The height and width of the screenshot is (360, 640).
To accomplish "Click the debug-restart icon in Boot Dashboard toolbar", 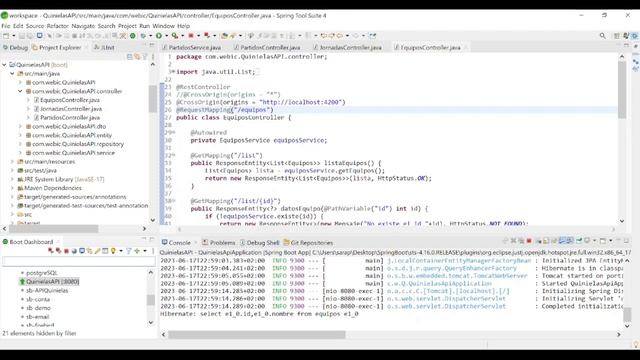I will pos(58,251).
